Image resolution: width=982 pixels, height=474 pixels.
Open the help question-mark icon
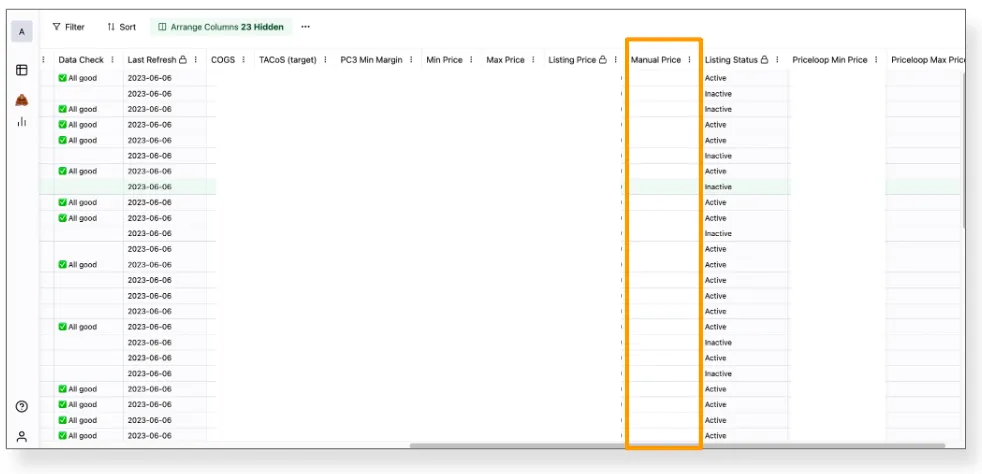[x=22, y=406]
